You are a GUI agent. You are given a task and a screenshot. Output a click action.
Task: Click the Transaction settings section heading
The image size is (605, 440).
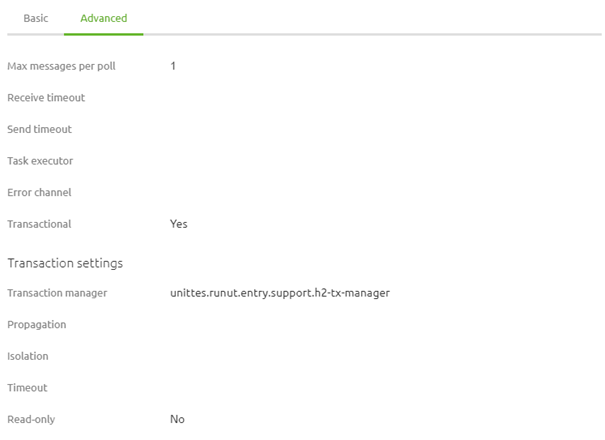(x=65, y=263)
